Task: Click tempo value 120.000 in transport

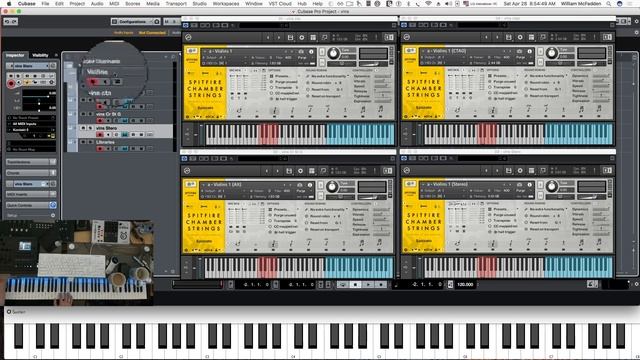Action: point(465,284)
